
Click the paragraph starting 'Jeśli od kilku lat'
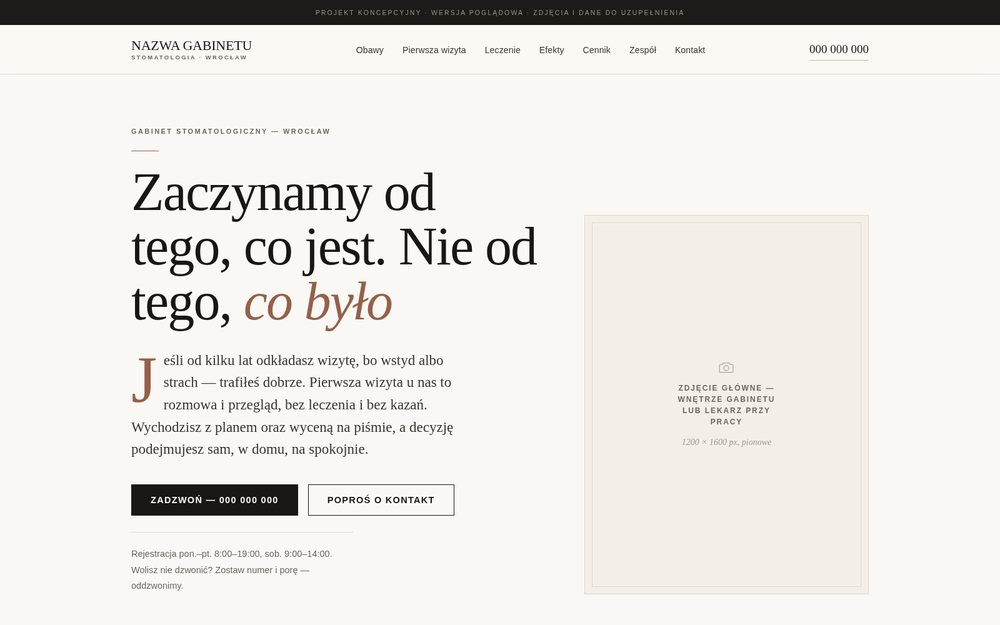[x=292, y=404]
